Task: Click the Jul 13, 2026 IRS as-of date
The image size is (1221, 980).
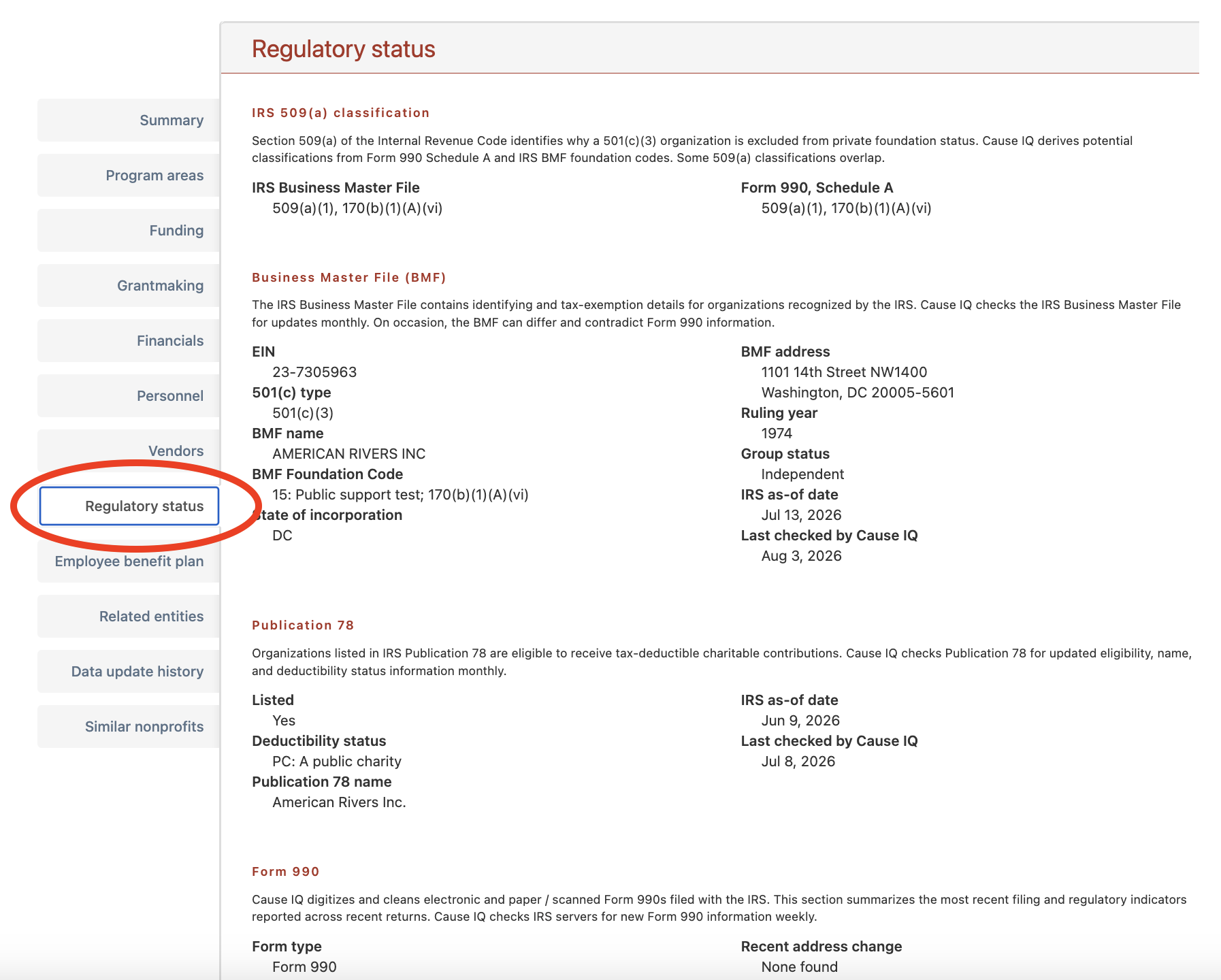Action: pyautogui.click(x=801, y=515)
